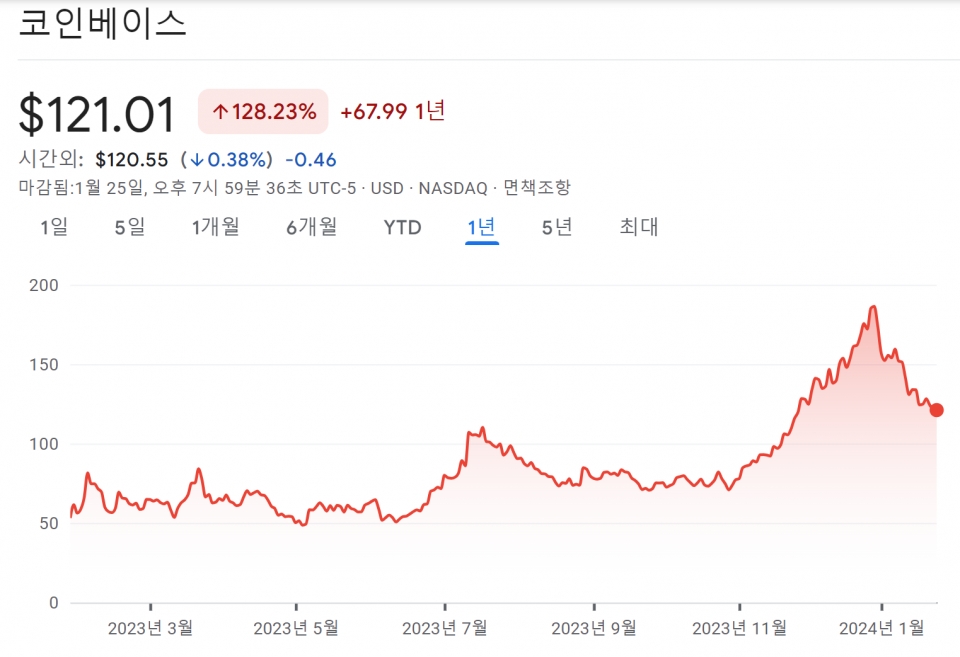
Task: Click the 128.23% change badge
Action: coord(263,111)
